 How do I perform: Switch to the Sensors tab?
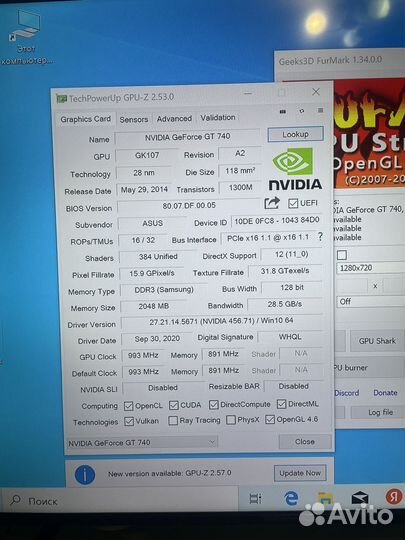point(134,119)
